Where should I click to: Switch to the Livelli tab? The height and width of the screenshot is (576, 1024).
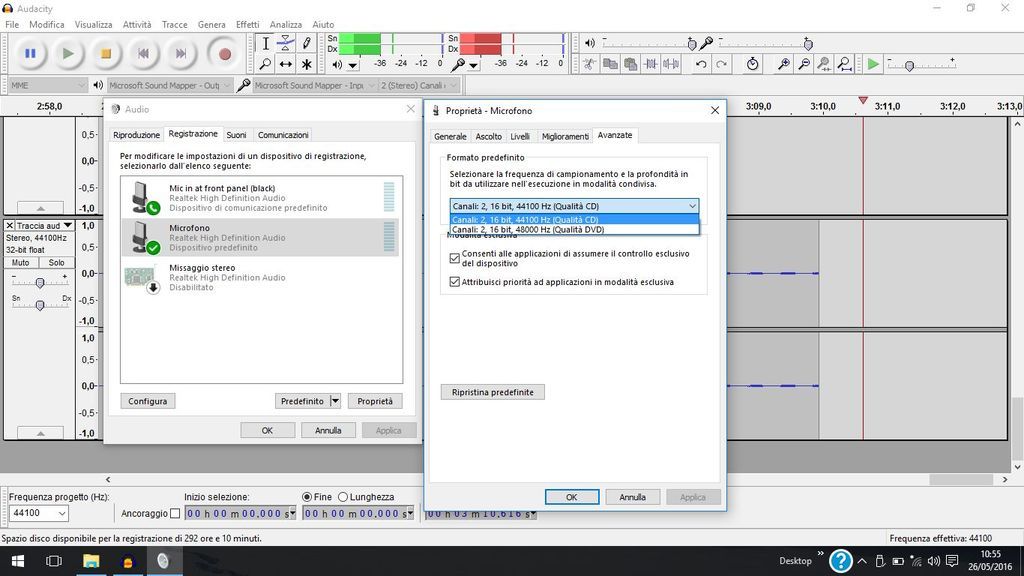point(520,136)
